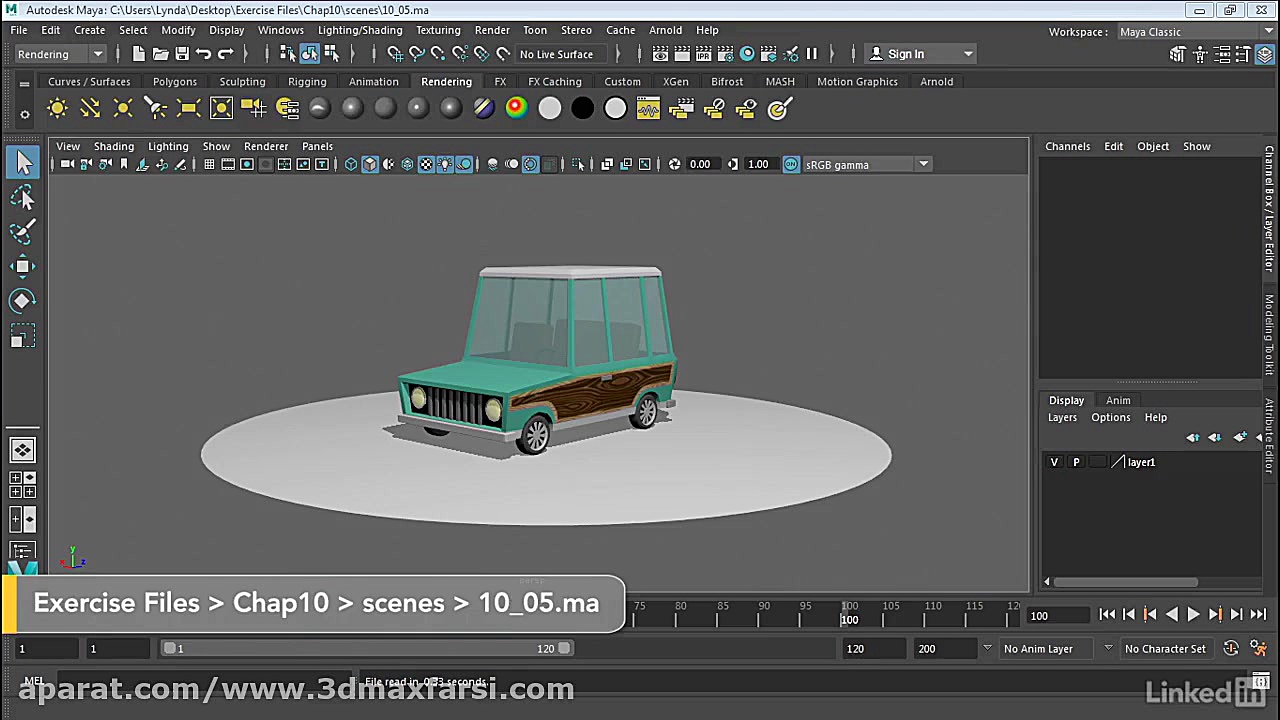
Task: Select the Rotate tool
Action: point(23,300)
